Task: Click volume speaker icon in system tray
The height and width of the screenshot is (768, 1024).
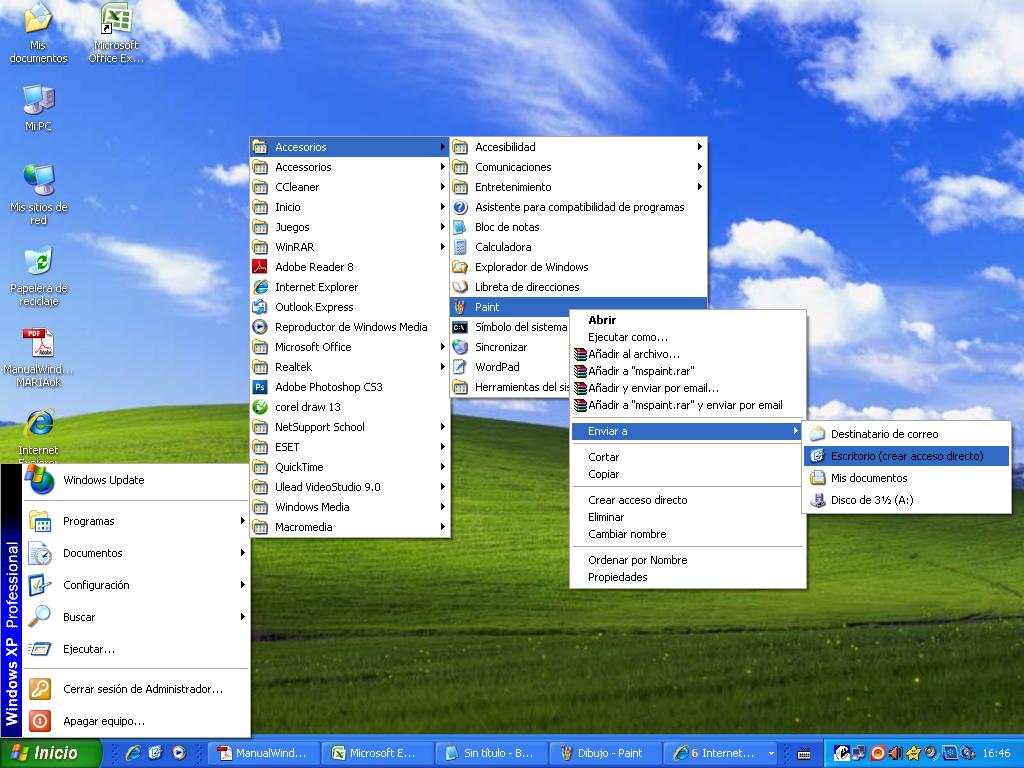Action: [895, 753]
